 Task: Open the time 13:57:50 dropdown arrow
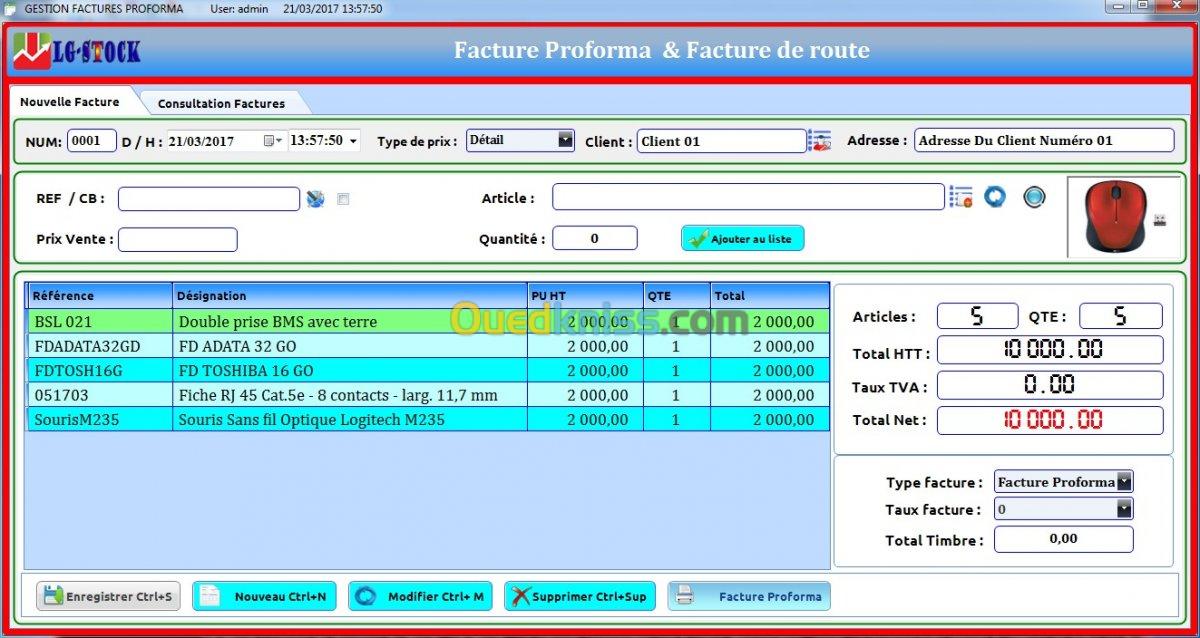[353, 141]
